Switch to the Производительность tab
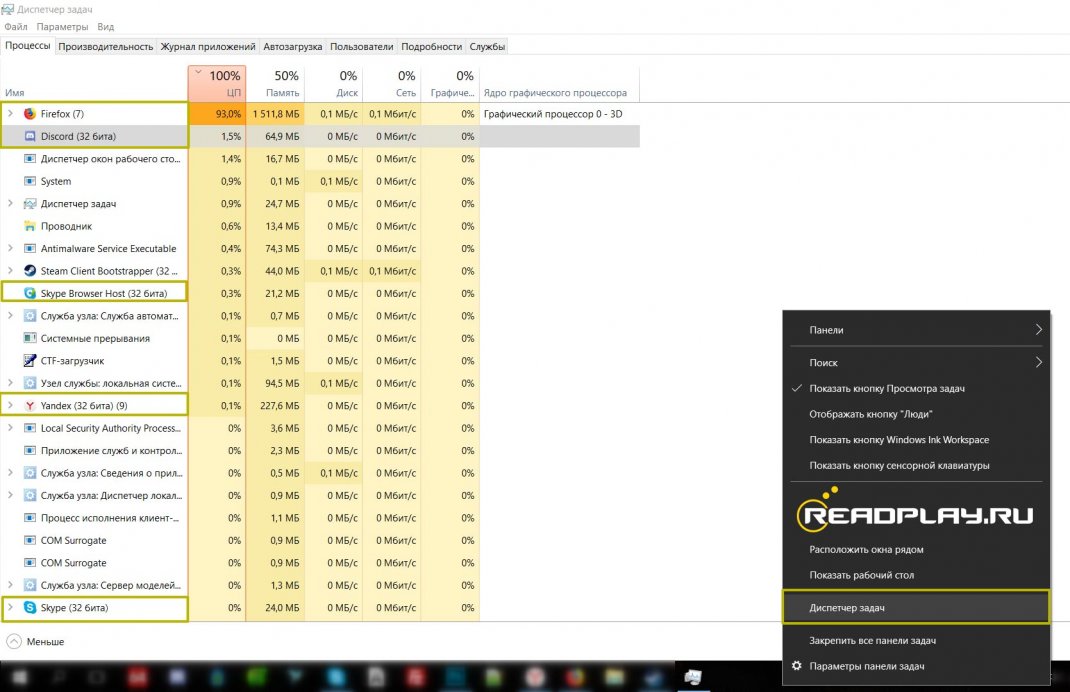The width and height of the screenshot is (1070, 692). point(106,46)
